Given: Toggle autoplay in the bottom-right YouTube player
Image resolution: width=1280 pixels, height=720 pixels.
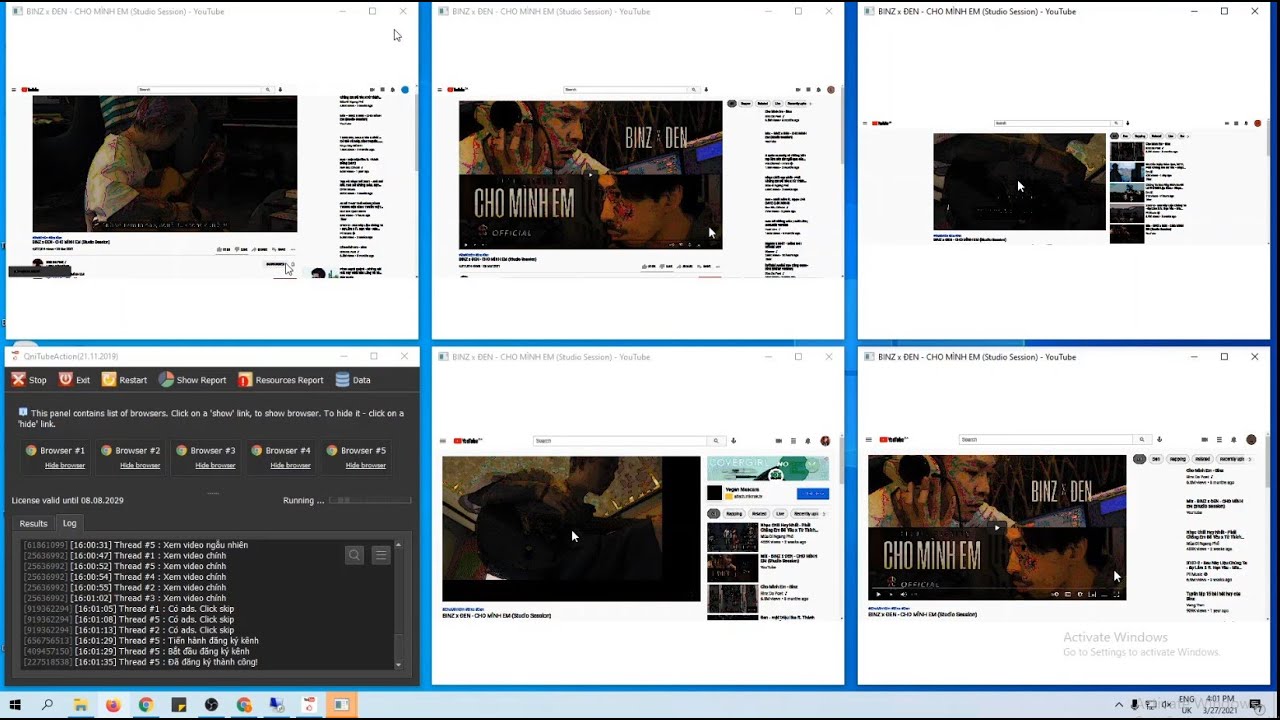Looking at the screenshot, I should tap(1056, 594).
